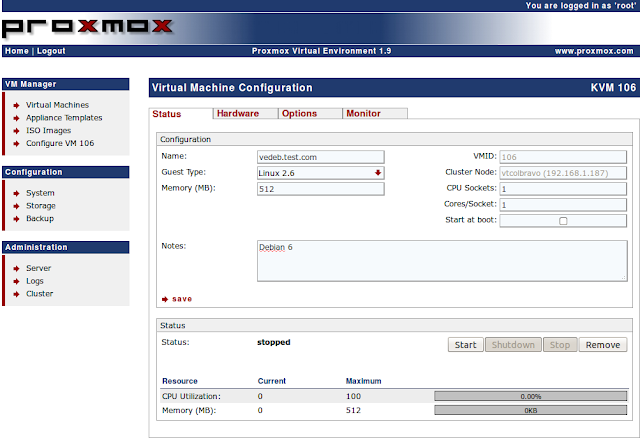Screen dimensions: 640x438
Task: Open the Guest Type dropdown
Action: coord(321,173)
